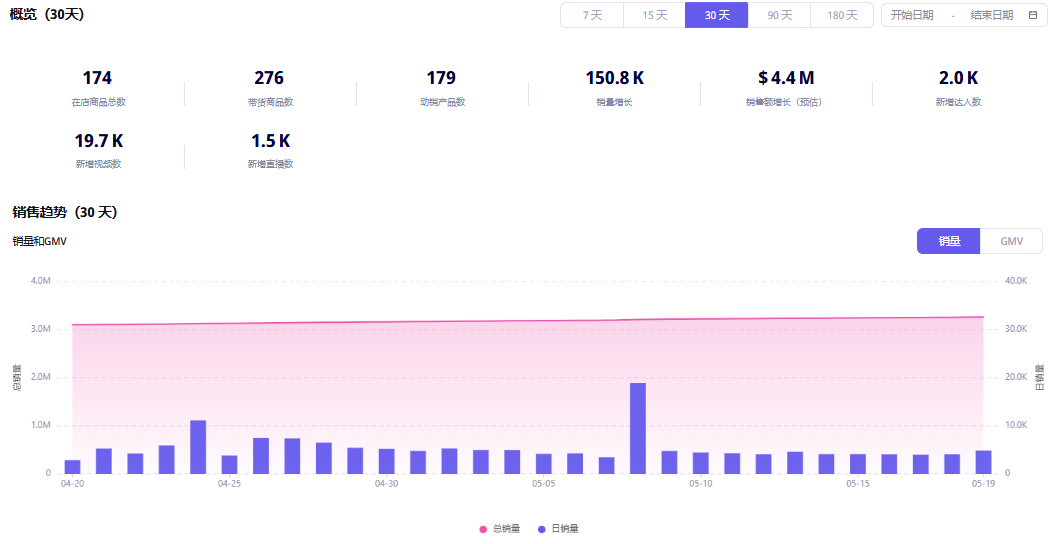
Task: Click the last sales bar at 05-19
Action: point(983,462)
